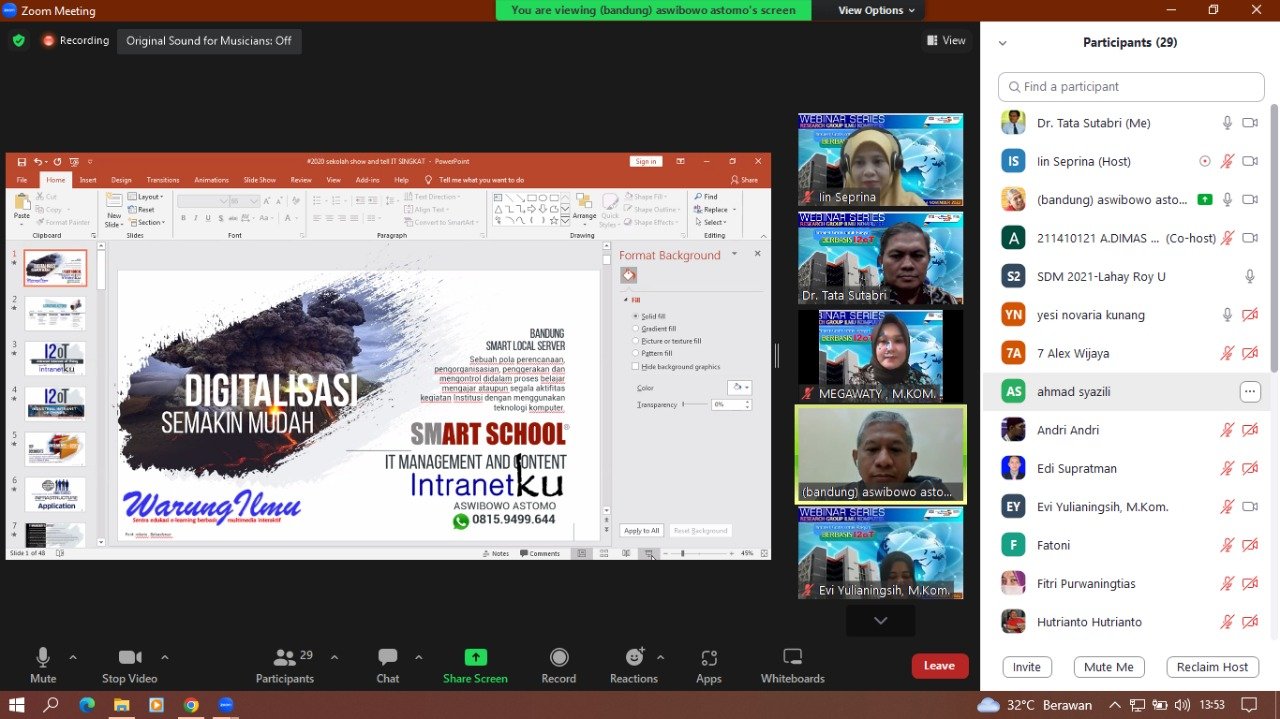Open File Explorer from the taskbar
Image resolution: width=1280 pixels, height=719 pixels.
[121, 705]
